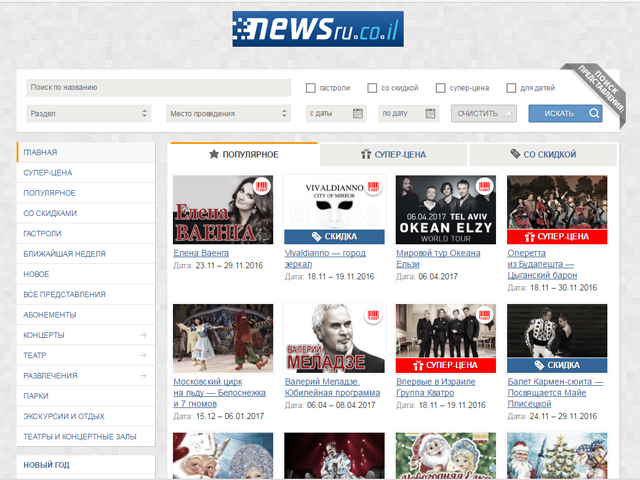This screenshot has height=480, width=640.
Task: Enable the 'гастроли' checkbox
Action: (x=311, y=88)
